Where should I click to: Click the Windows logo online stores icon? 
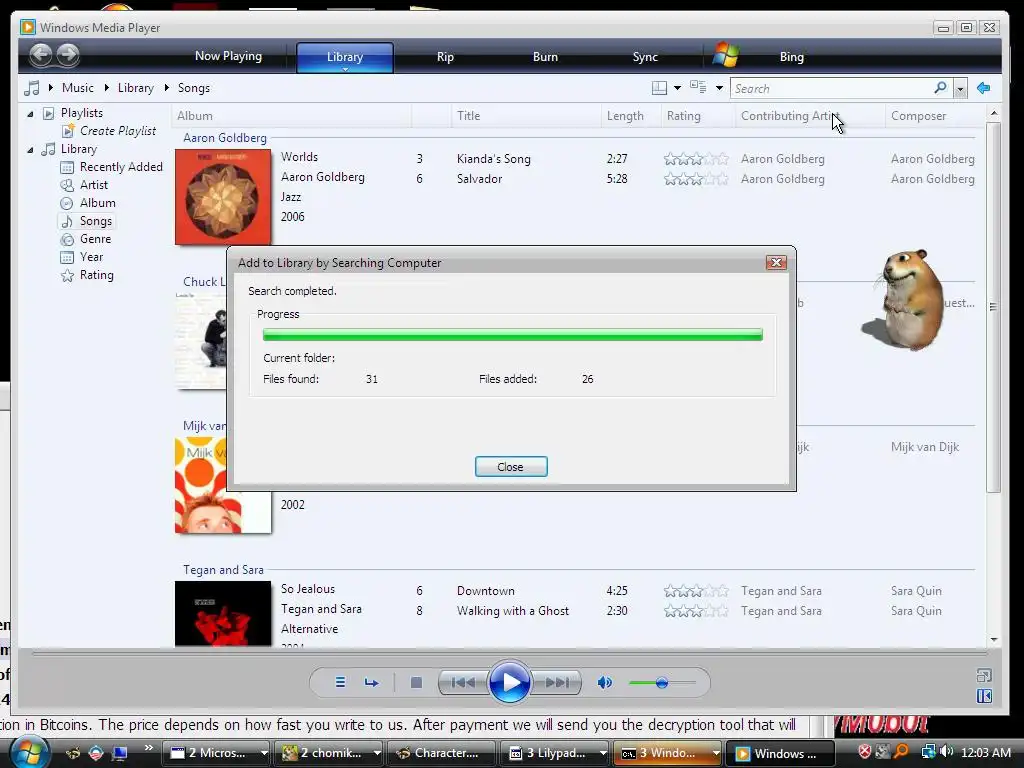tap(726, 55)
